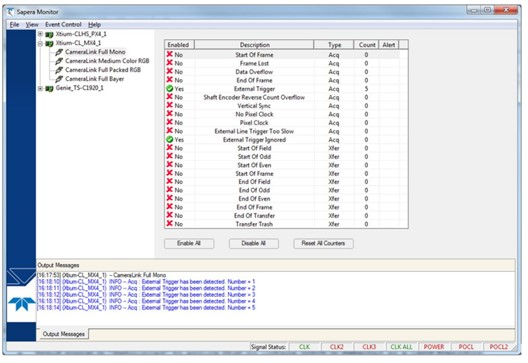Click the Sapera Monitor title bar icon
Screen dimensions: 528x363
[x=11, y=12]
